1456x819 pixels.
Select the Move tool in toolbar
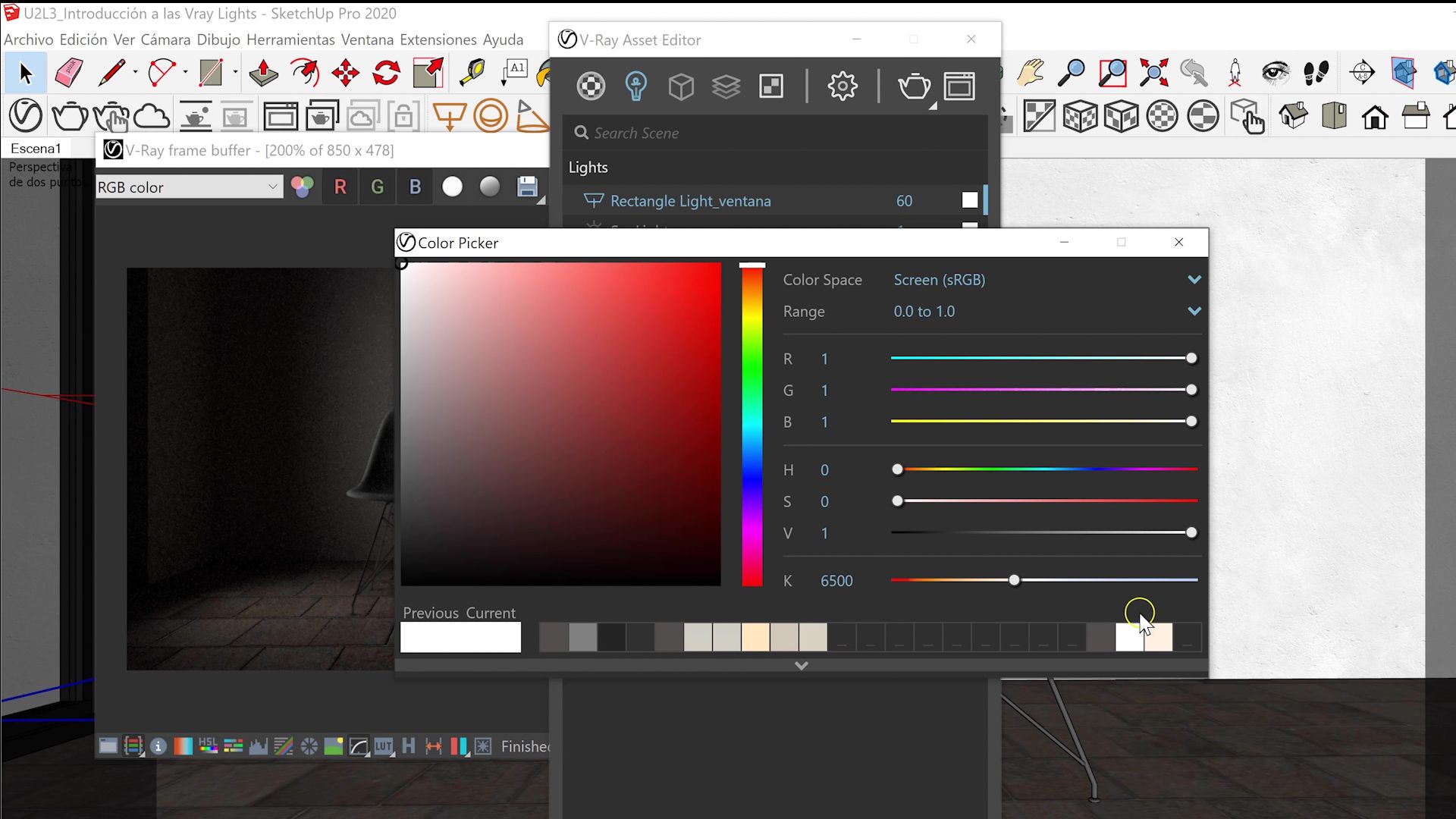[346, 74]
